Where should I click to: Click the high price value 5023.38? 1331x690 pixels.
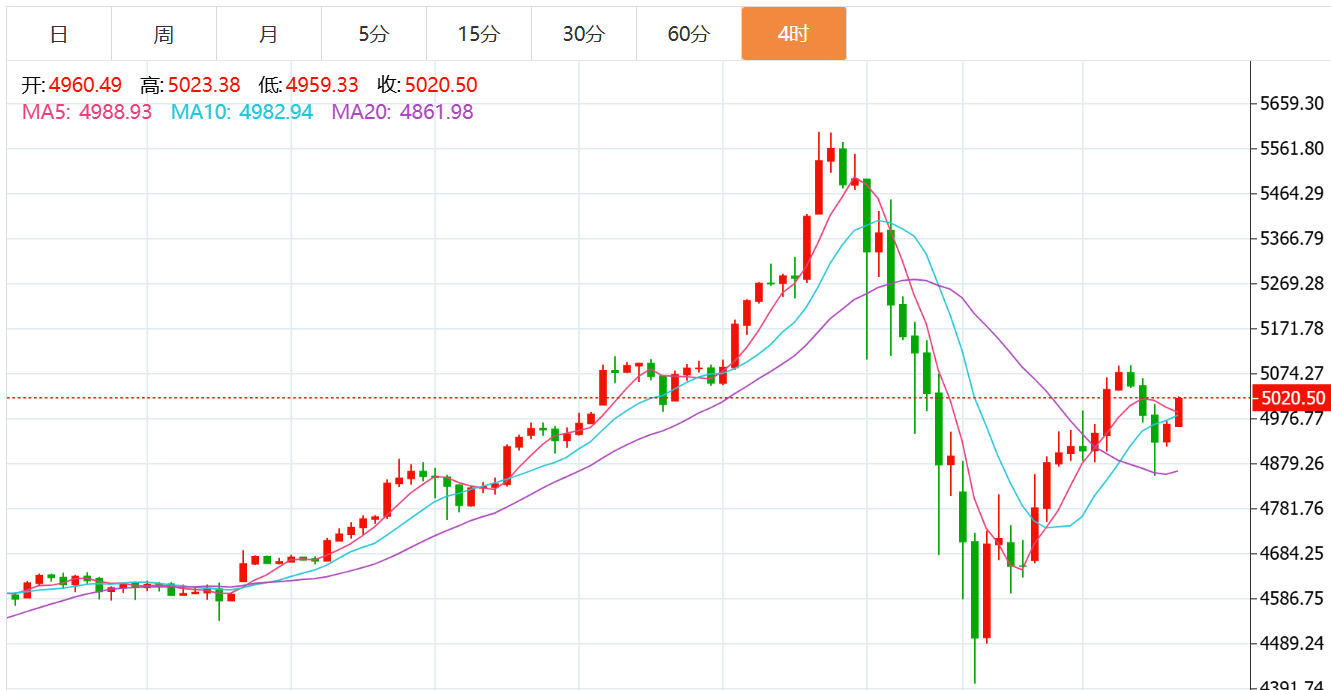pyautogui.click(x=204, y=86)
